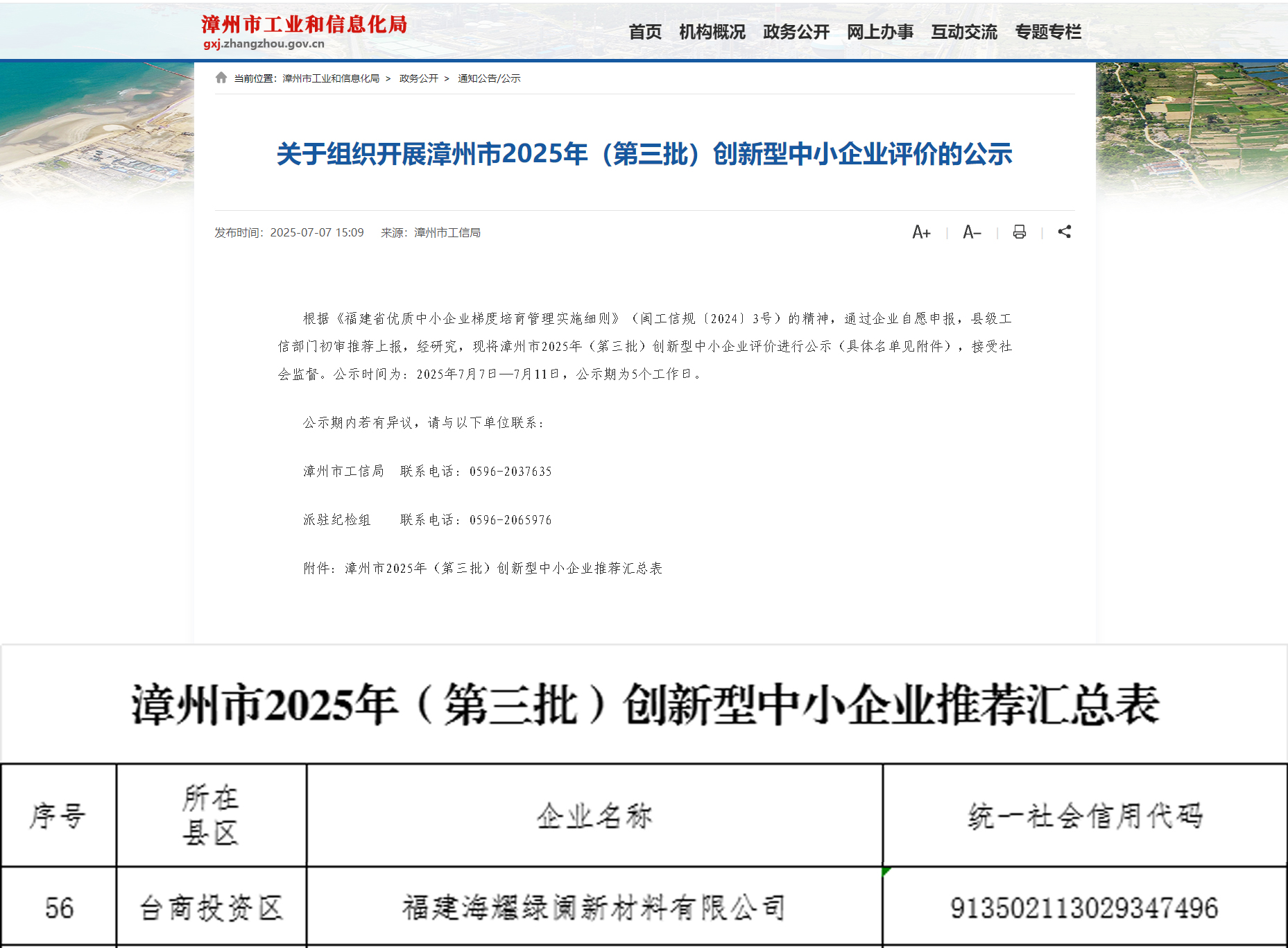Click the blue article title heading
The height and width of the screenshot is (948, 1288).
644,154
